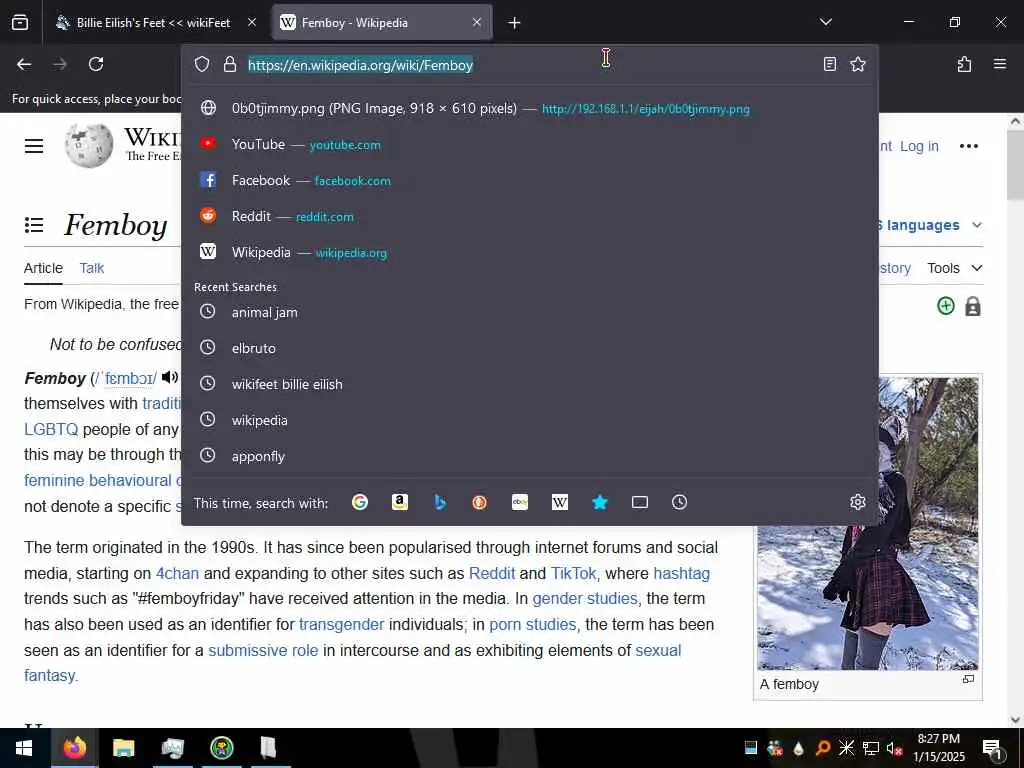Viewport: 1024px width, 768px height.
Task: Choose Reddit suggestion in dropdown
Action: coord(529,216)
